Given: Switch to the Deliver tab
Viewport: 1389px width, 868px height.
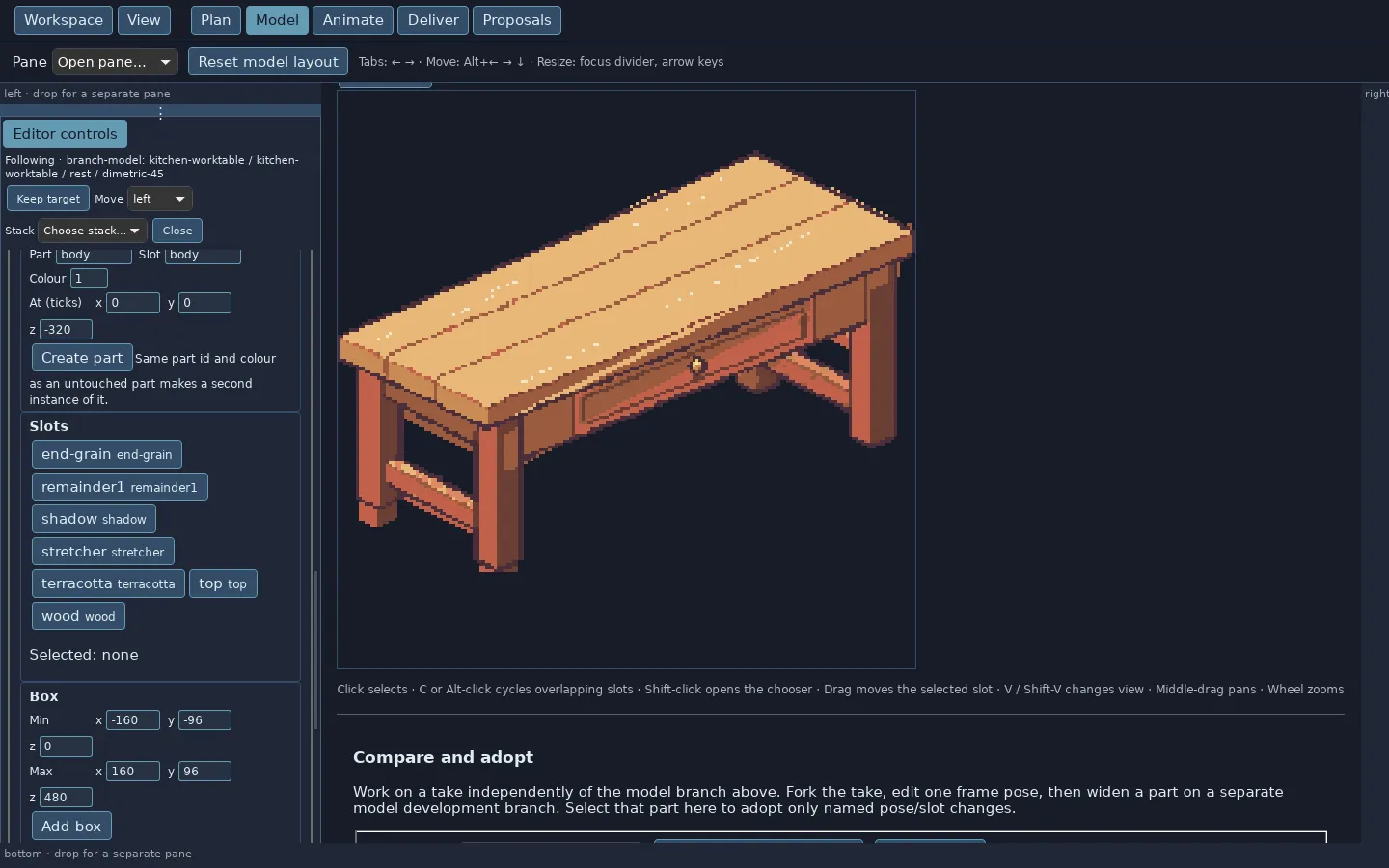Looking at the screenshot, I should [x=433, y=20].
